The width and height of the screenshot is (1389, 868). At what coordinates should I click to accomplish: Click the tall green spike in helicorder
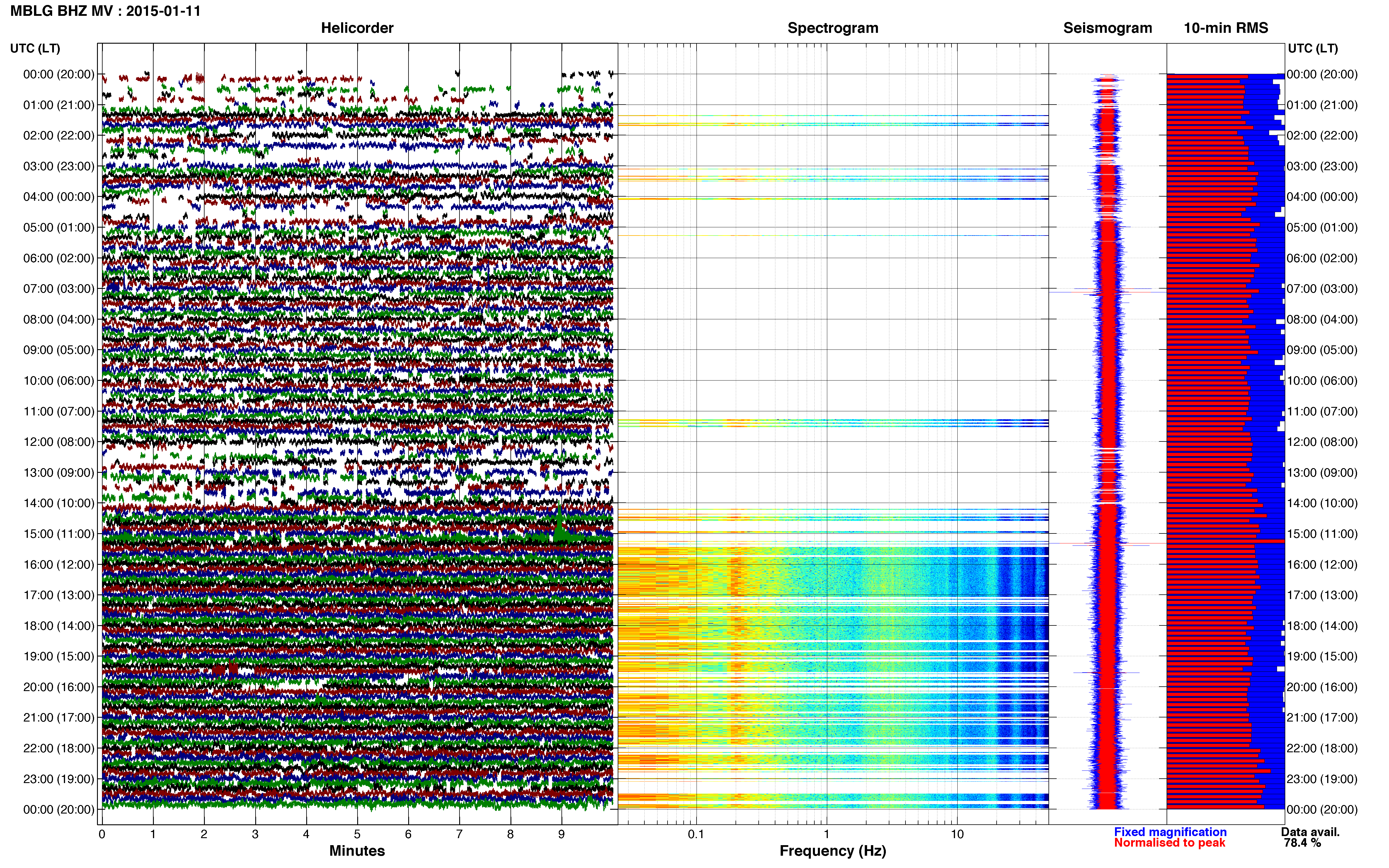point(559,522)
